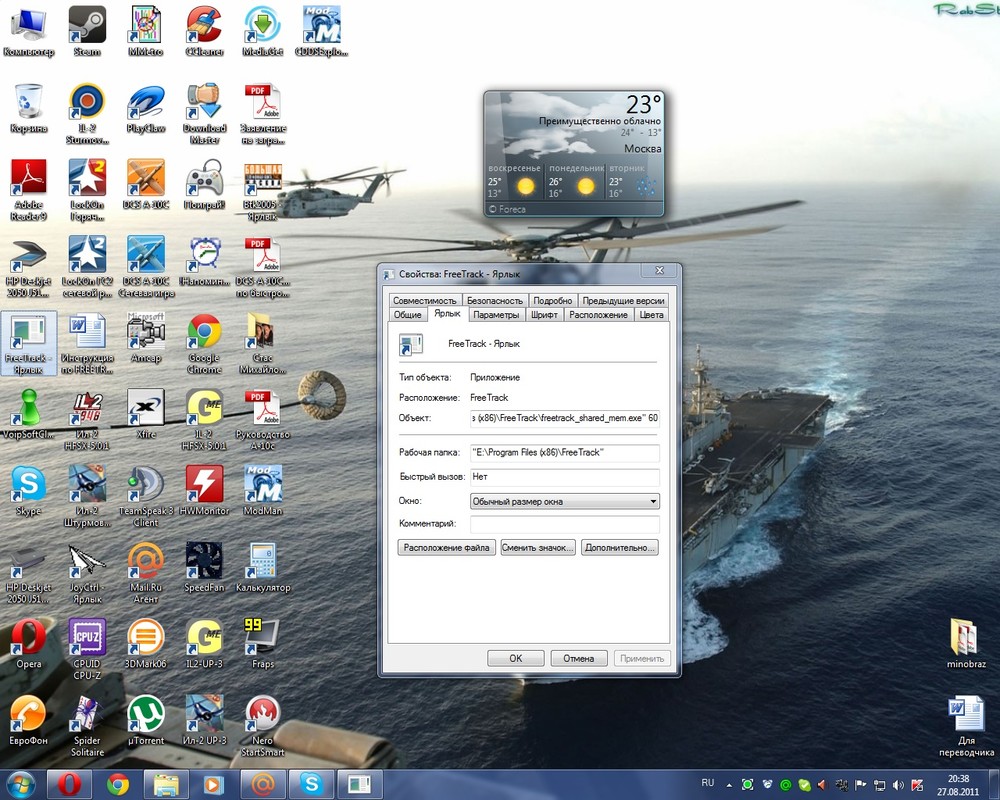
Task: Select the TeamSpeak 3 Client icon
Action: click(x=146, y=486)
